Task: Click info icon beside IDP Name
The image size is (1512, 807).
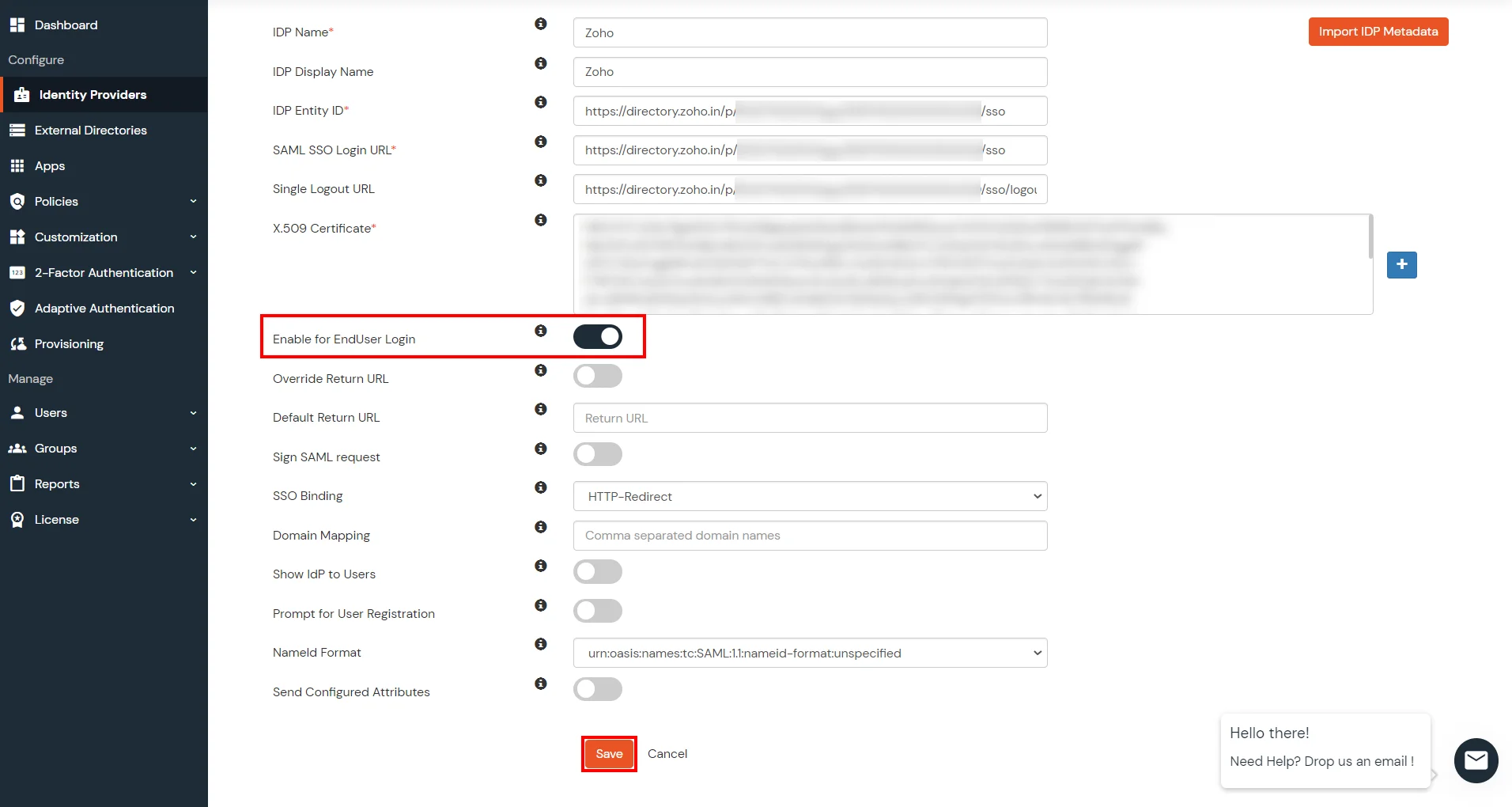Action: coord(541,24)
